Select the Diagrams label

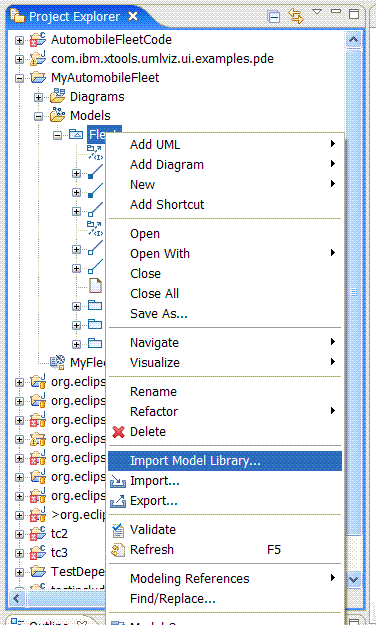[x=97, y=97]
